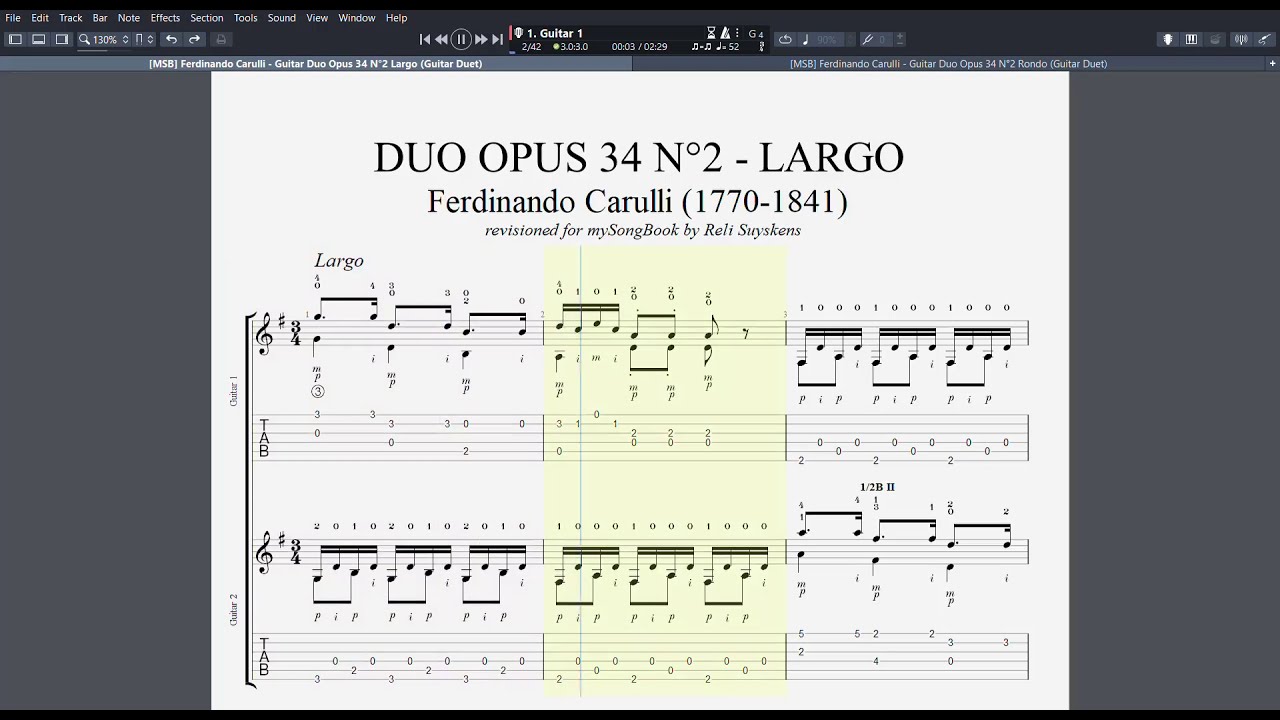
Task: Open the page layout view dropdown
Action: coord(145,39)
